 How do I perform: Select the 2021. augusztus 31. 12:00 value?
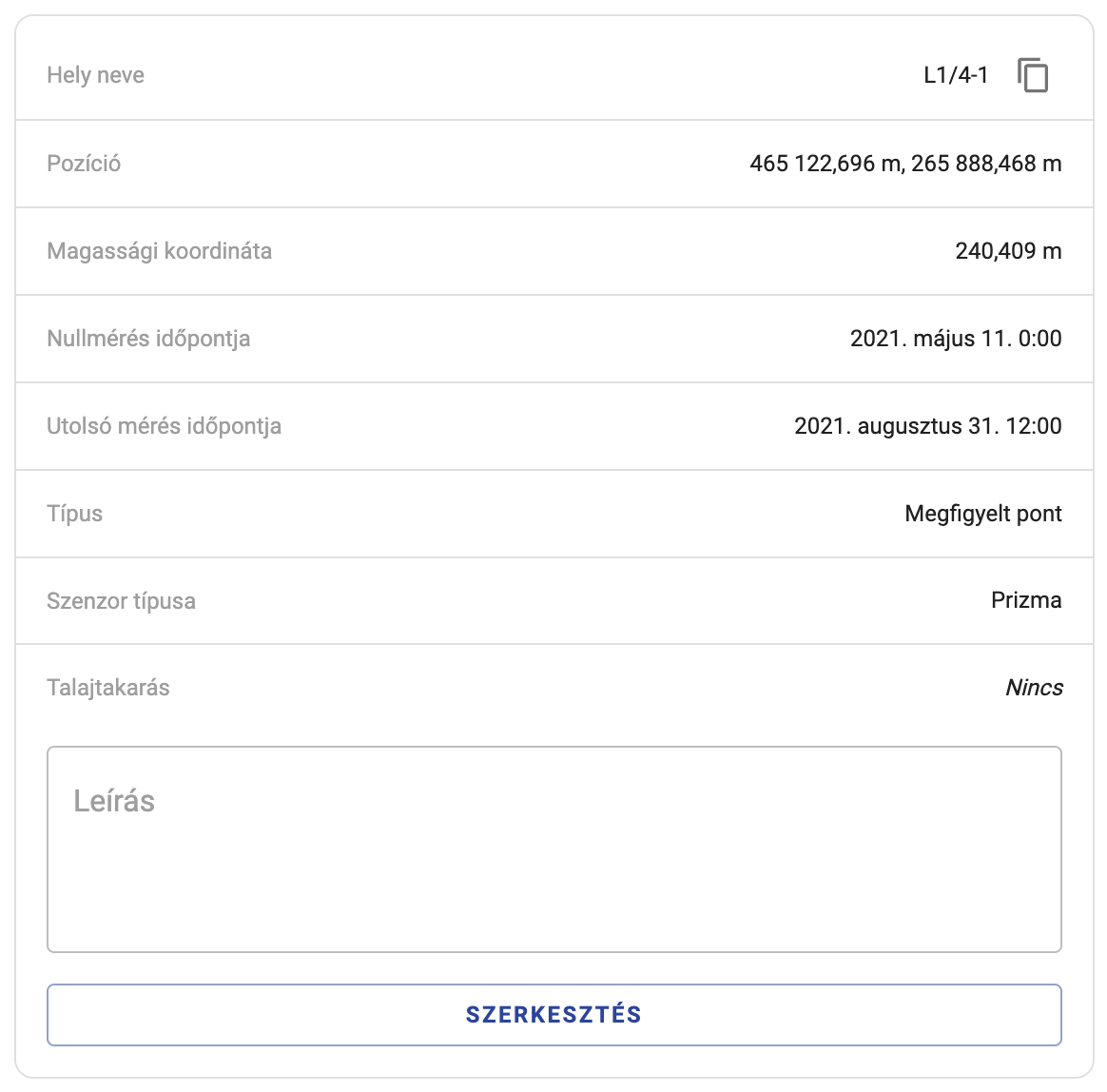tap(927, 426)
